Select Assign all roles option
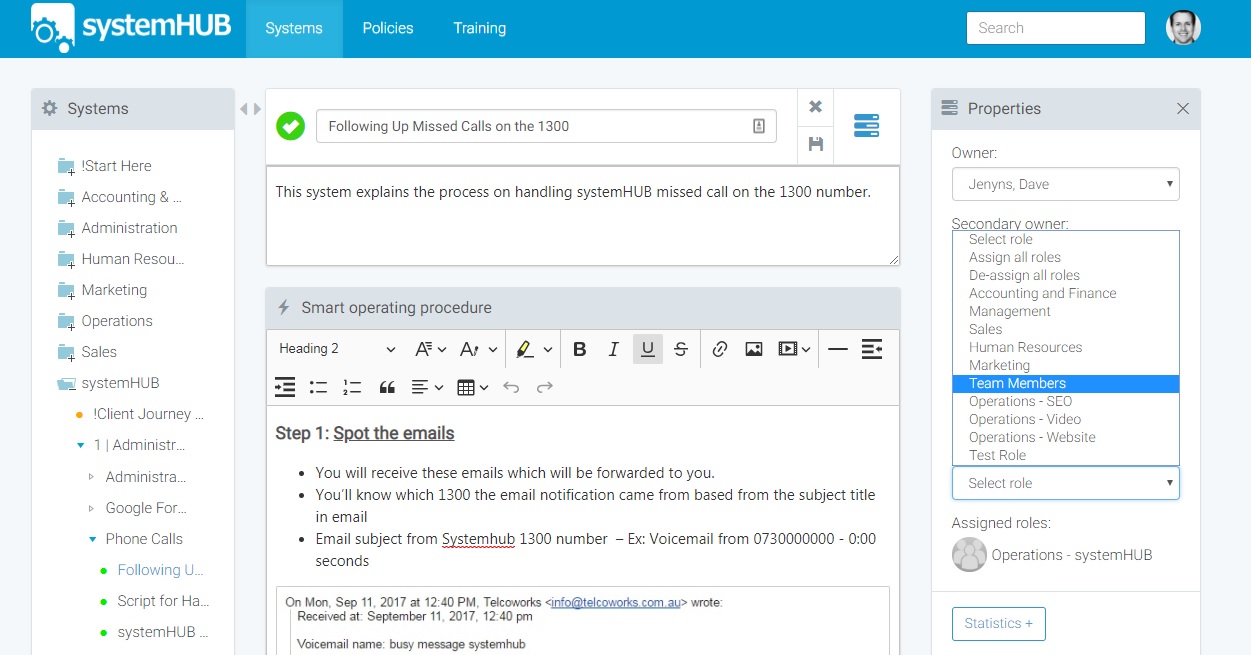The width and height of the screenshot is (1251, 655). [x=1066, y=257]
